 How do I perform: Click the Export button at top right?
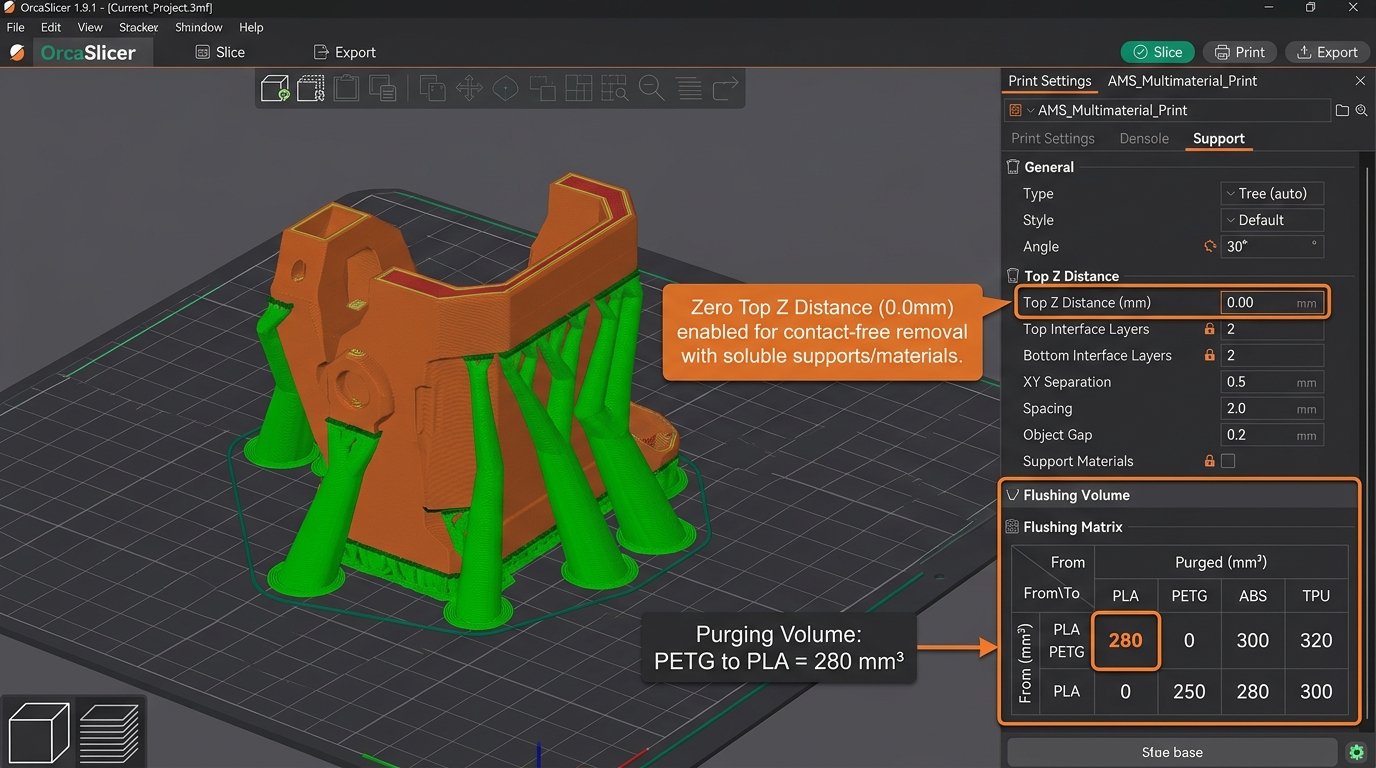click(1327, 52)
